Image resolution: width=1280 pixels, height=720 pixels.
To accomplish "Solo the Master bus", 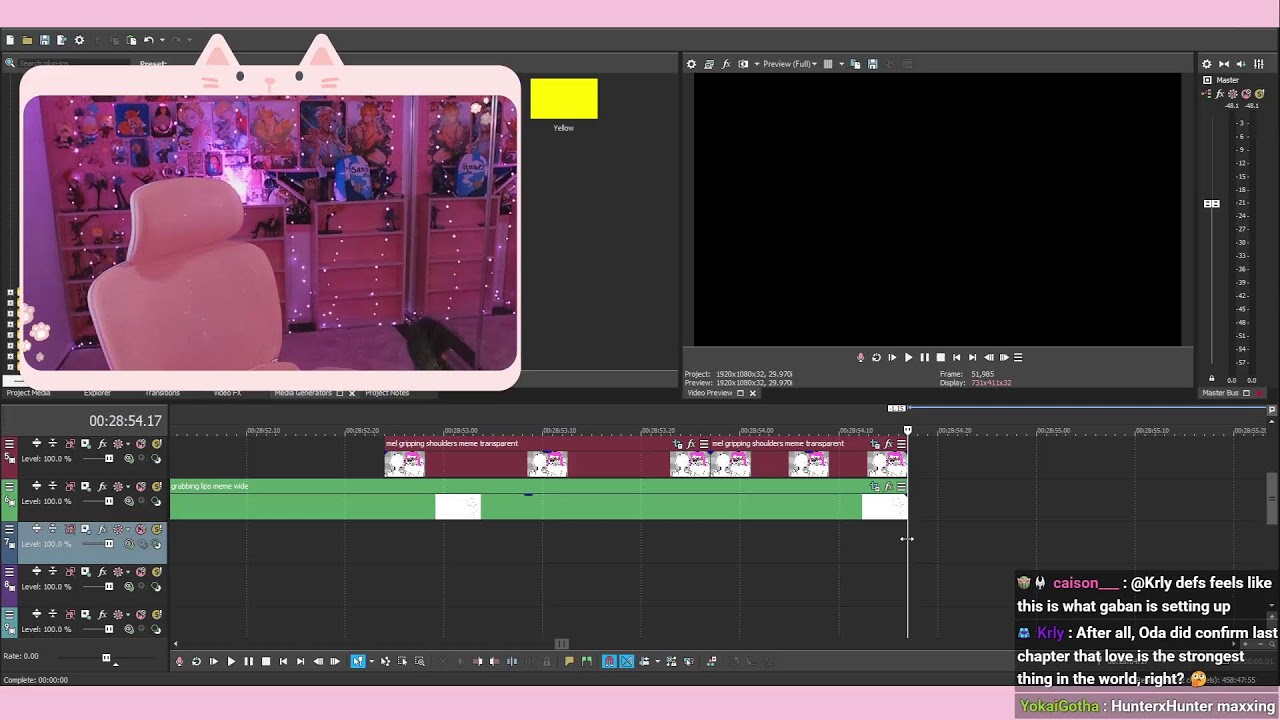I will [x=1260, y=94].
